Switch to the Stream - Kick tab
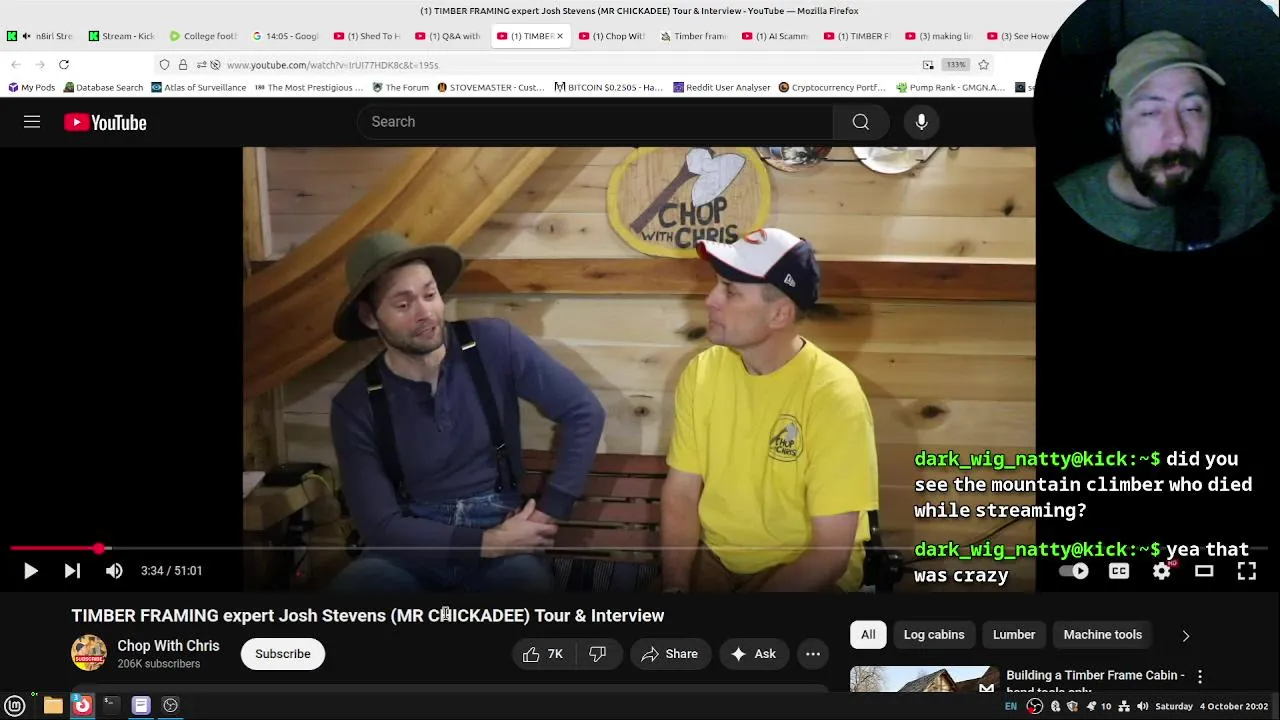The width and height of the screenshot is (1280, 720). (121, 36)
